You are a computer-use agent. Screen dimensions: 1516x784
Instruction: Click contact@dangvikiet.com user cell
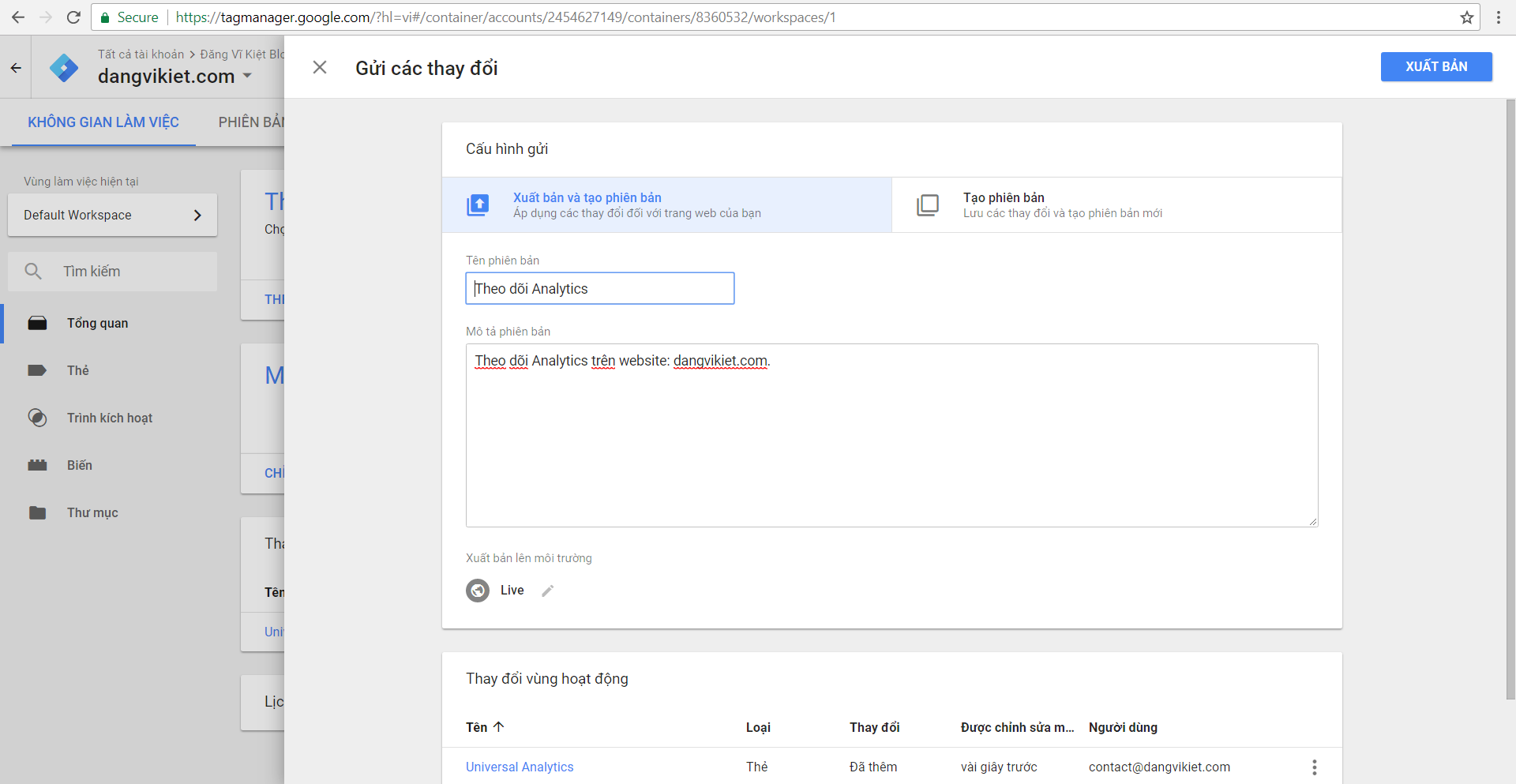click(x=1159, y=767)
